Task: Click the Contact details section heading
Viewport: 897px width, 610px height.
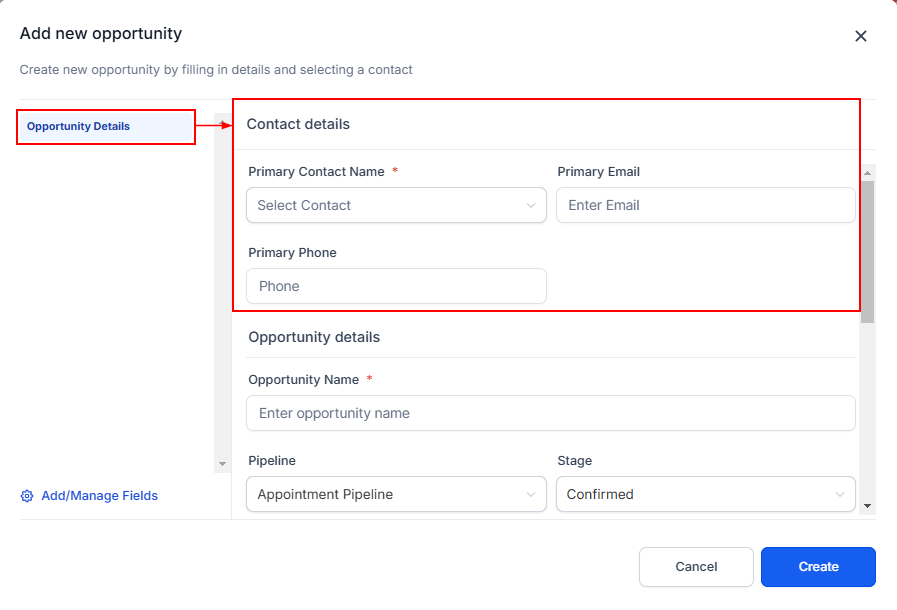Action: (x=298, y=125)
